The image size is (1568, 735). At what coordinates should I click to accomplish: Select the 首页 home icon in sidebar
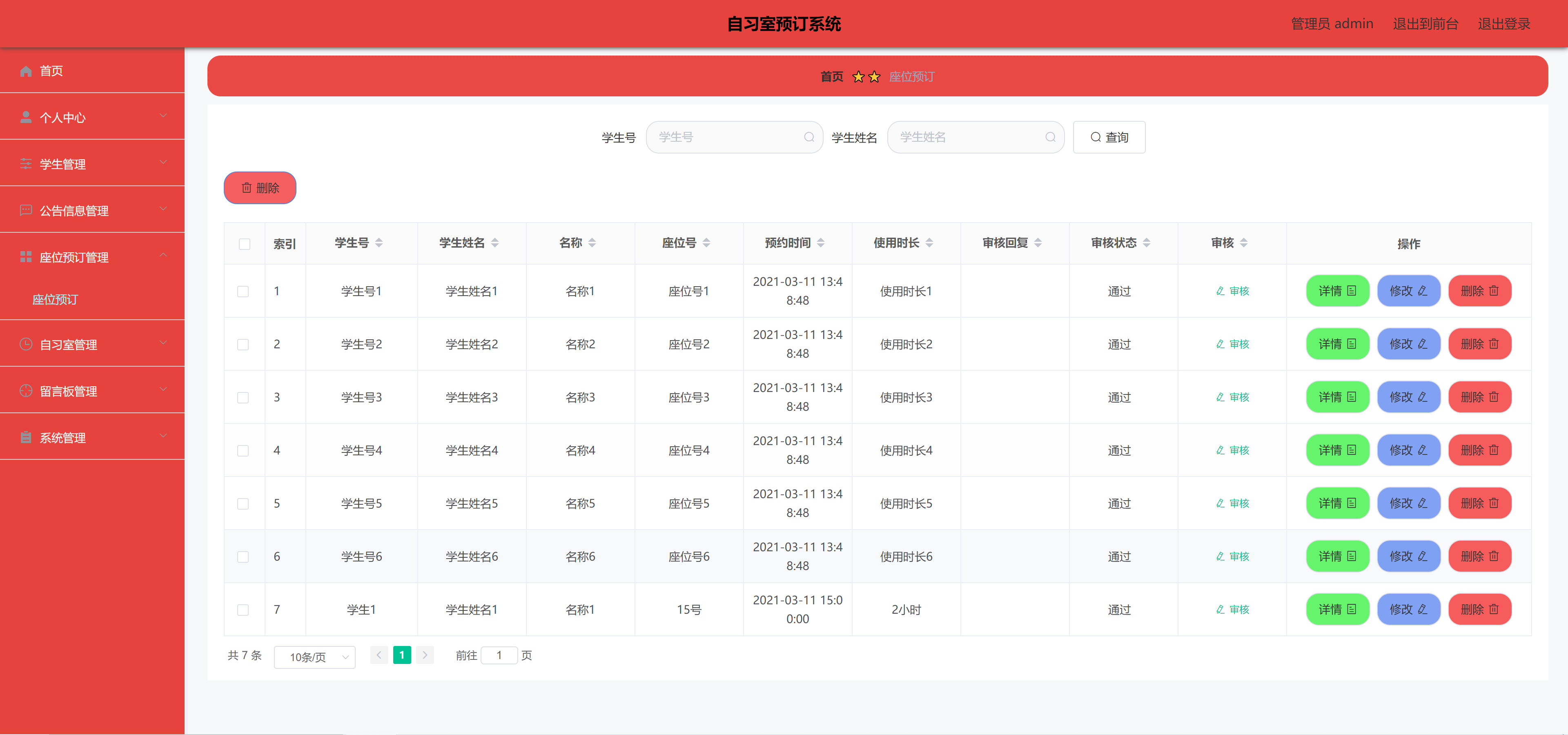(x=26, y=71)
